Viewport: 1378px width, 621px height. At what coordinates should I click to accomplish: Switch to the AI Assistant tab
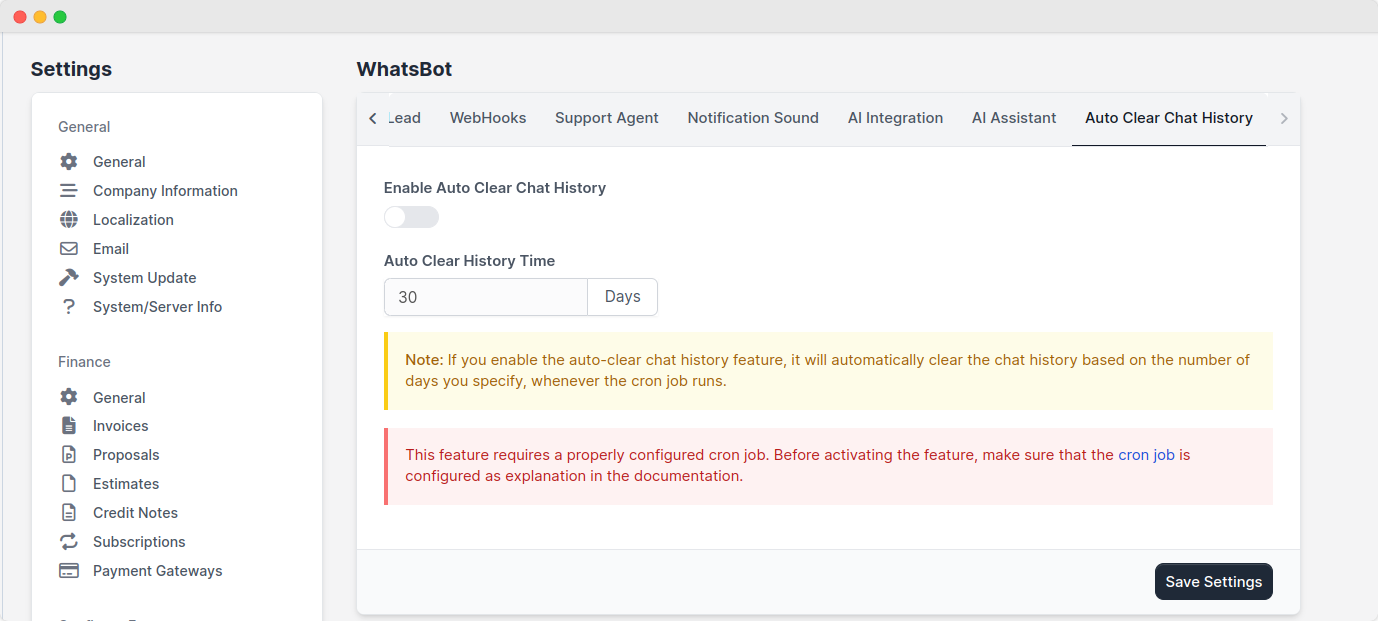click(x=1014, y=118)
